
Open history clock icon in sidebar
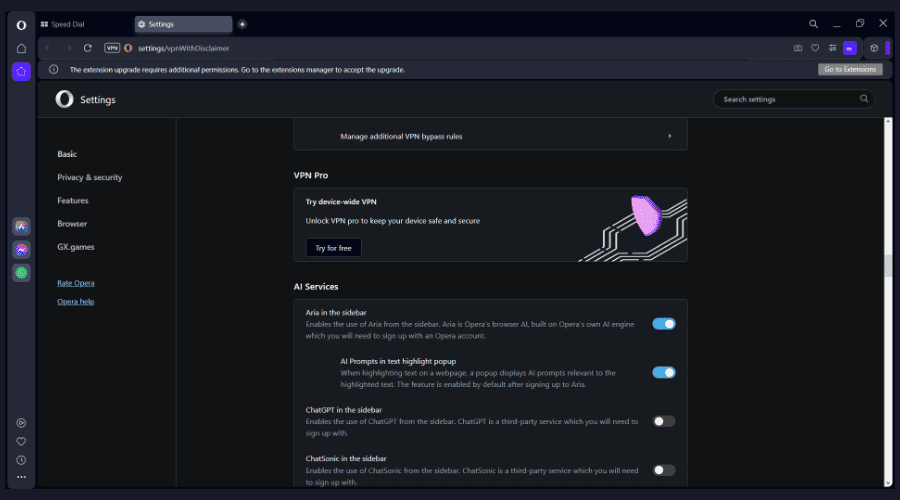click(x=21, y=460)
